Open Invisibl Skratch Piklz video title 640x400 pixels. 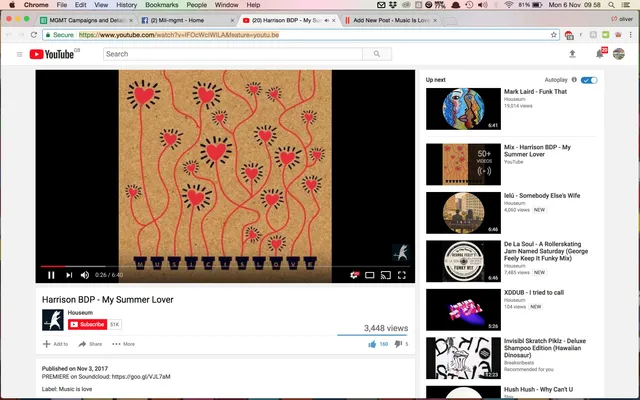click(x=545, y=348)
